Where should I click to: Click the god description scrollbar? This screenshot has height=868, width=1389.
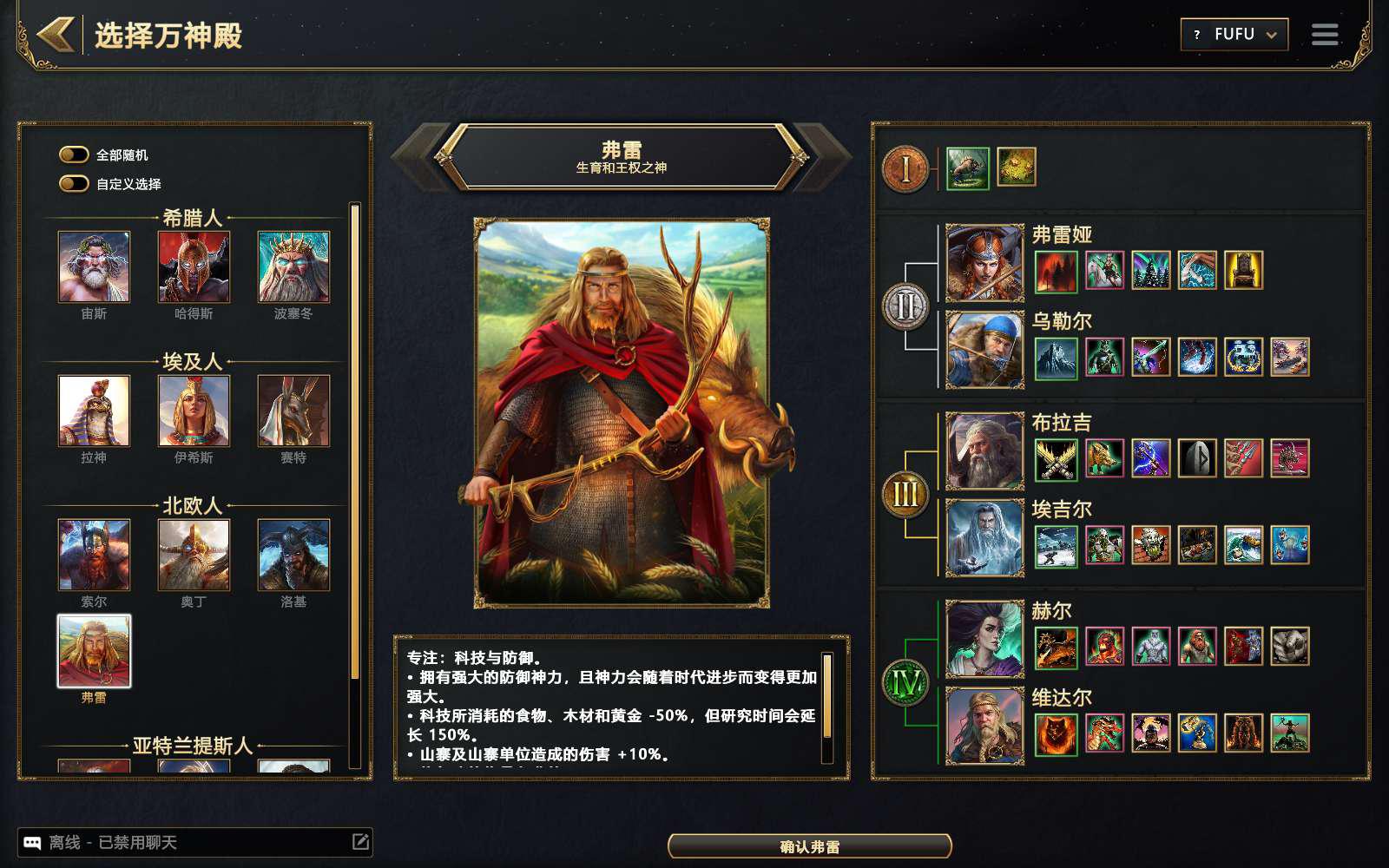click(827, 708)
